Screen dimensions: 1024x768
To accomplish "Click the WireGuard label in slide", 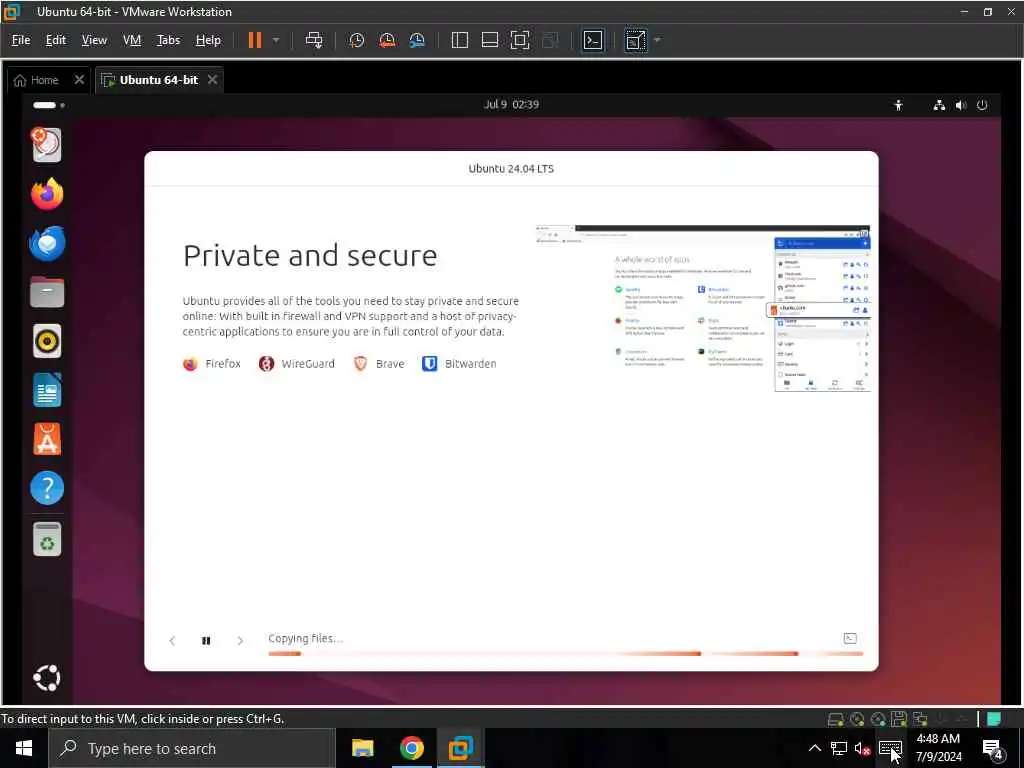I will (308, 364).
